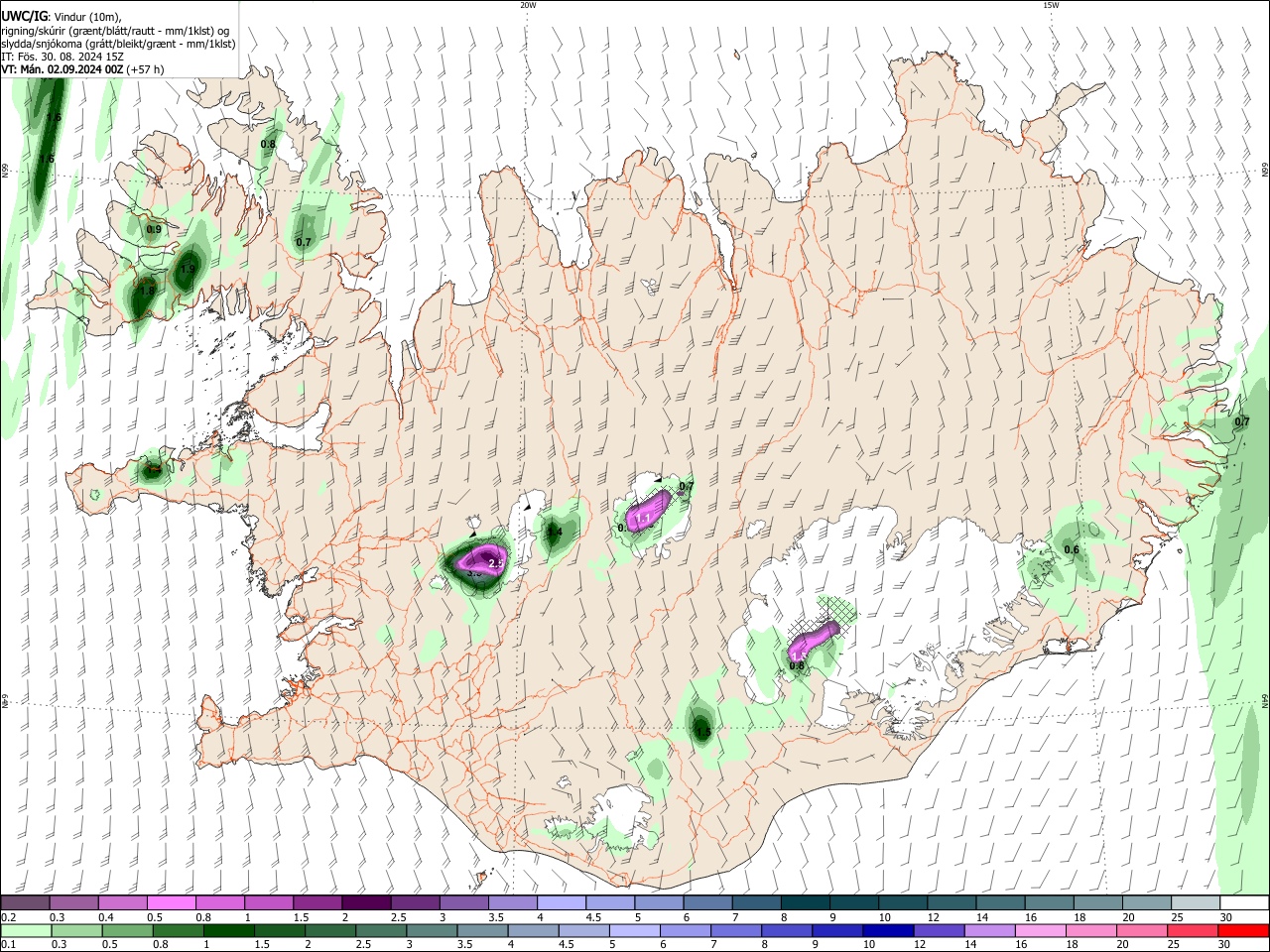Click the '1.4' precipitation value in central Iceland
1270x952 pixels.
pos(555,533)
